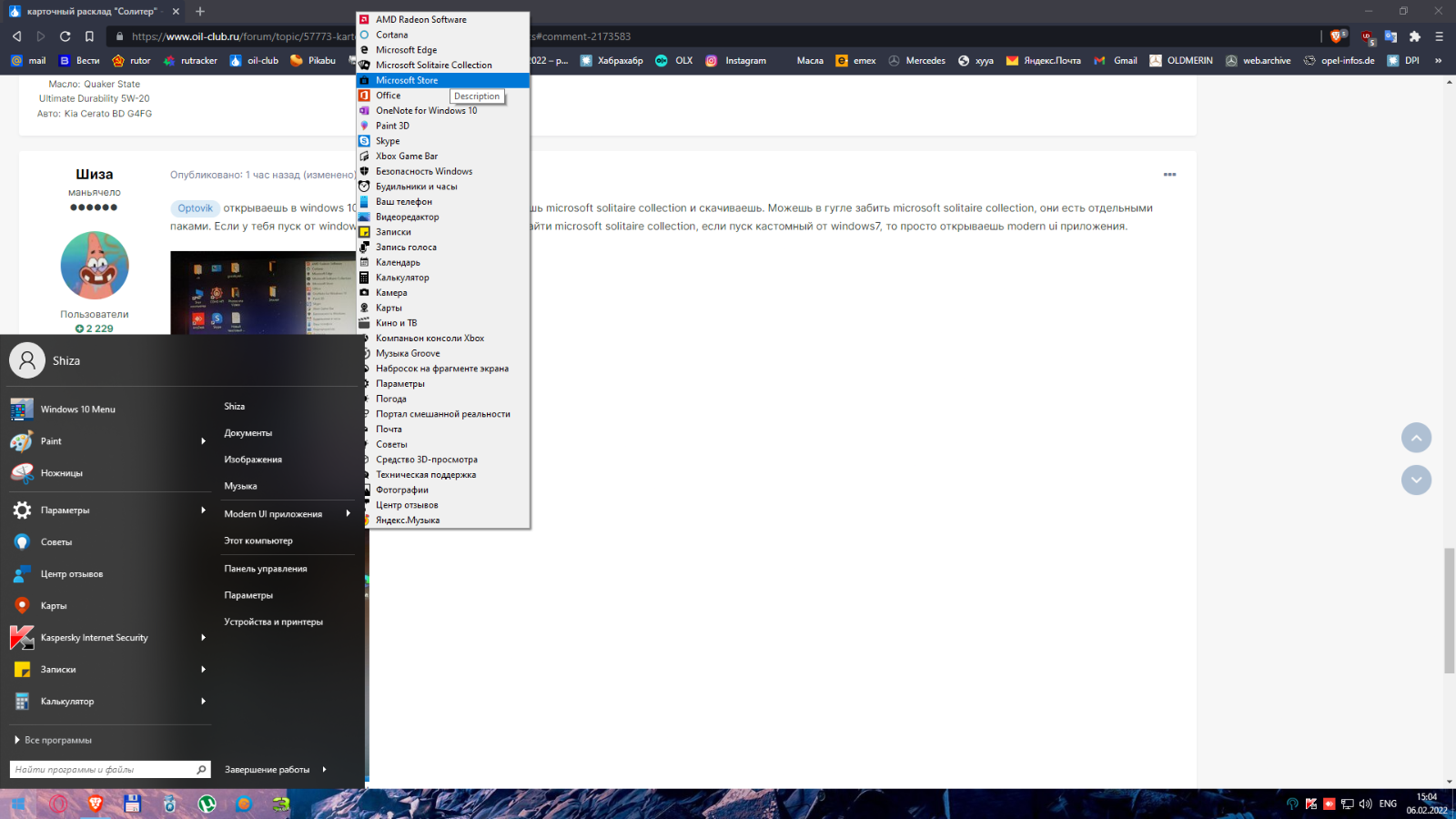Click the Советы lightbulb icon
This screenshot has width=1456, height=819.
tap(22, 542)
